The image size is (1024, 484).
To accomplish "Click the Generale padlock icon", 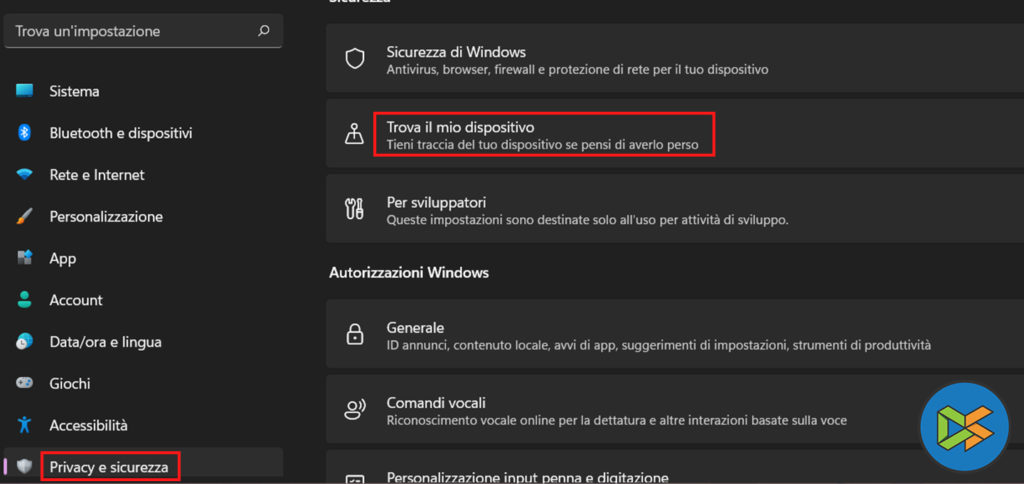I will click(x=355, y=335).
